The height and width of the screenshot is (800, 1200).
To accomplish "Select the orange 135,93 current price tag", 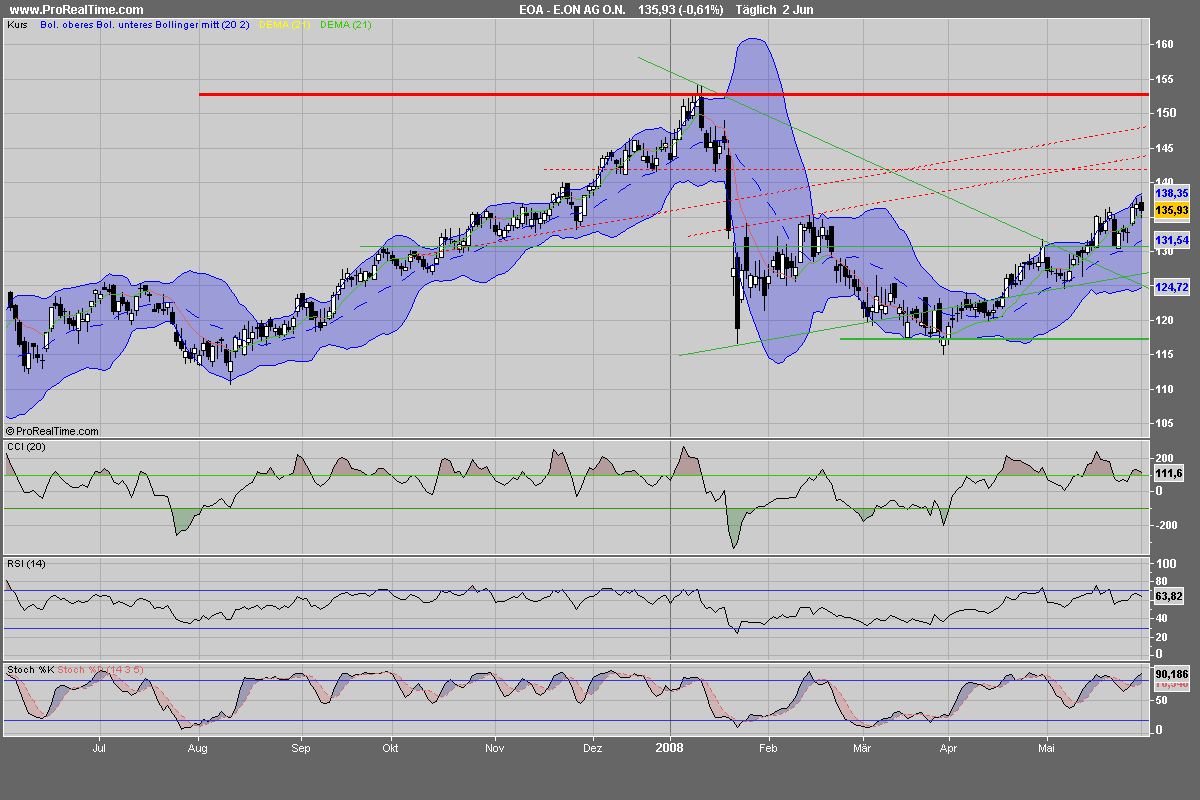I will 1171,210.
